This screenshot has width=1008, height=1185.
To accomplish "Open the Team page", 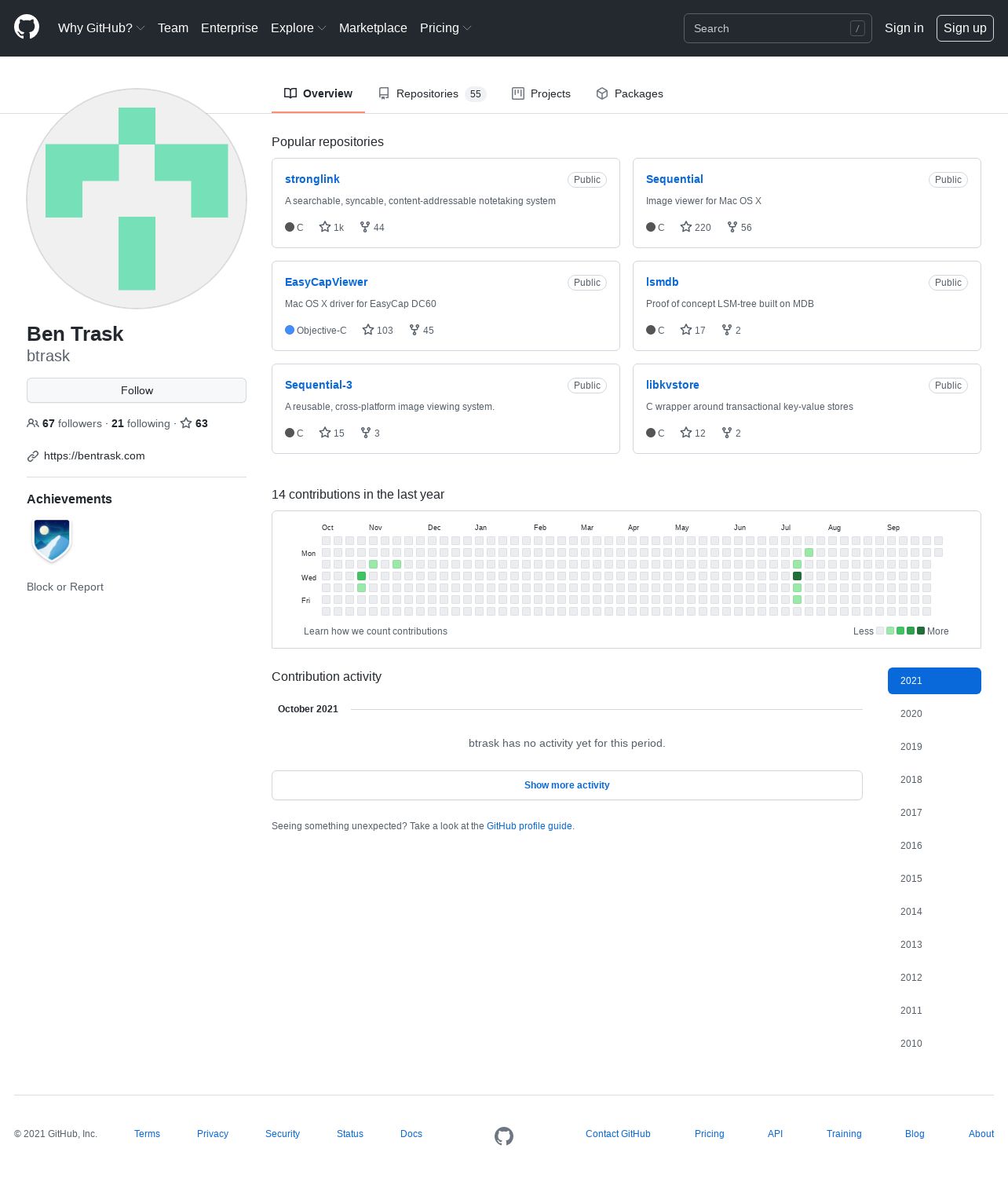I will click(x=173, y=27).
